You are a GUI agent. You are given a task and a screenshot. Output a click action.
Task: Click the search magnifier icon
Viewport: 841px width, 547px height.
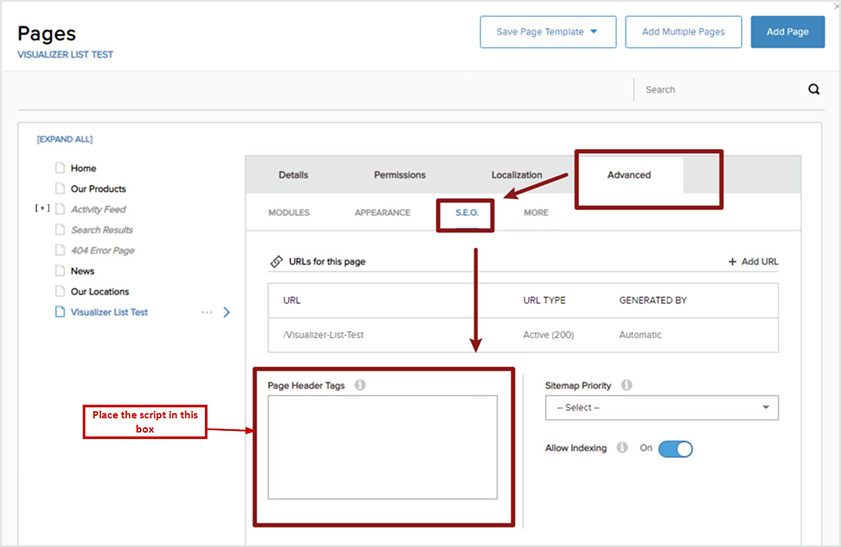point(814,90)
